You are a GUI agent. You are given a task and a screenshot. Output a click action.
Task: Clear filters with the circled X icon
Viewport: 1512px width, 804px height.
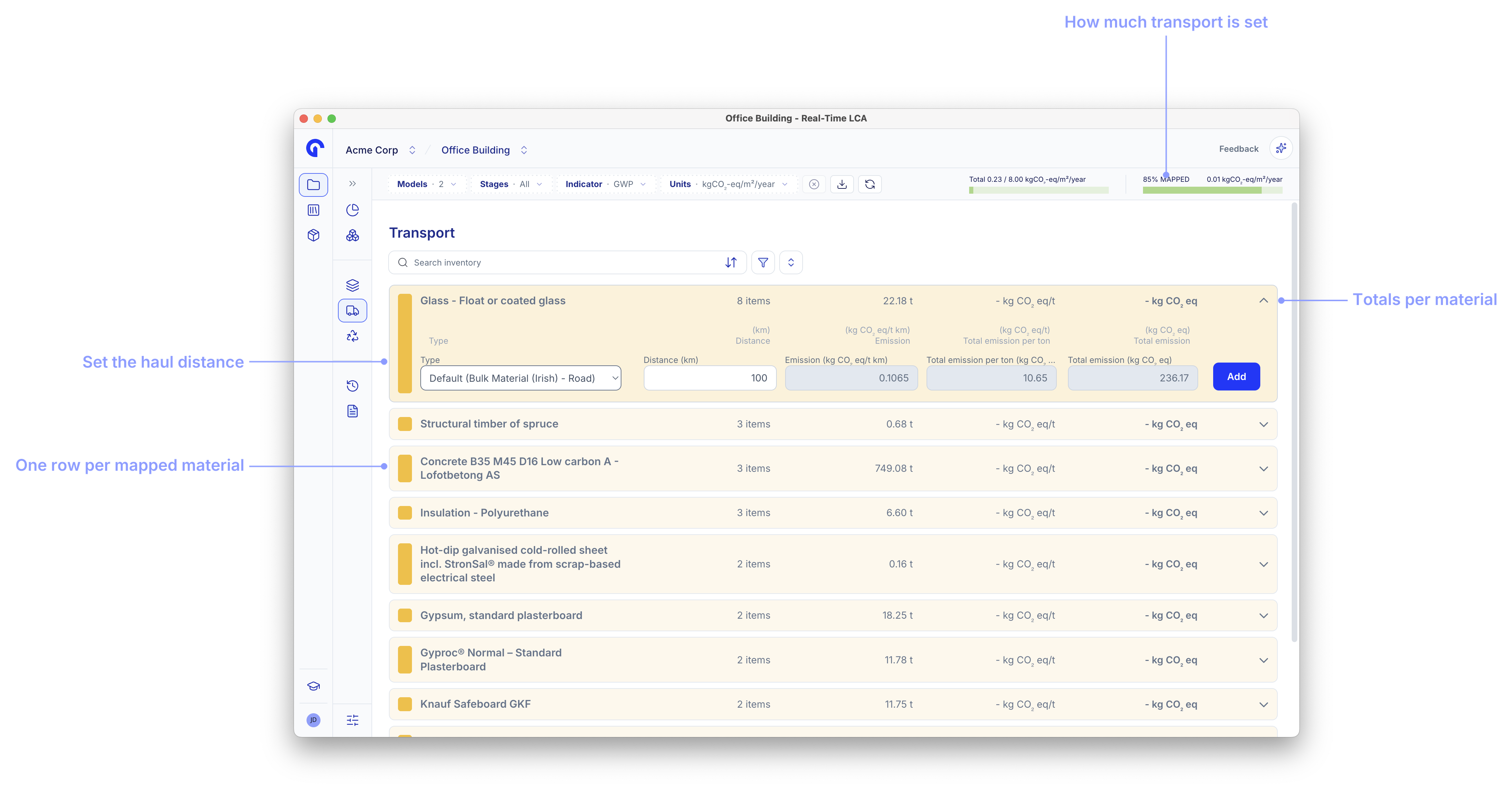(x=813, y=184)
